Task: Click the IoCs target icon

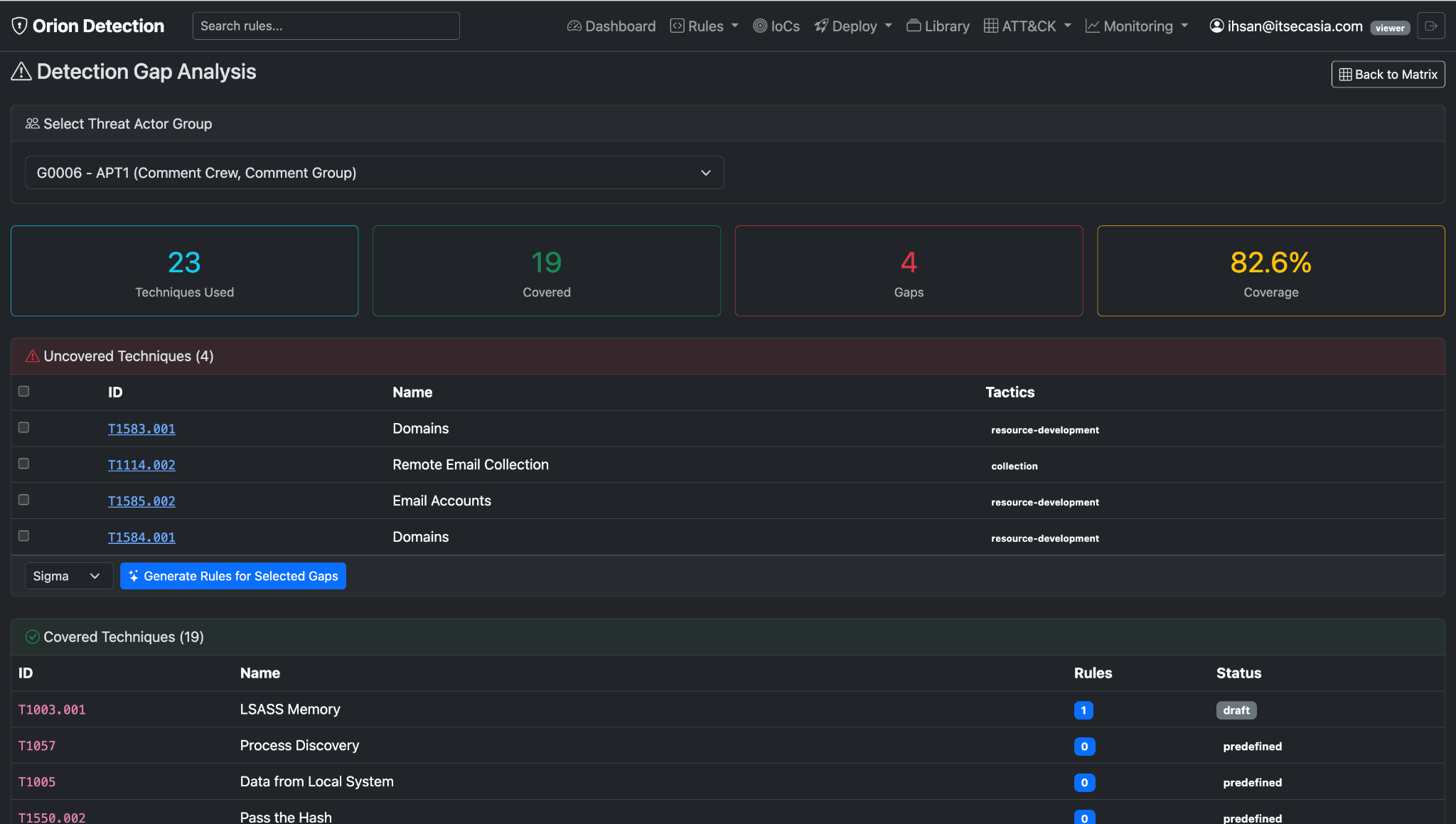Action: tap(760, 26)
